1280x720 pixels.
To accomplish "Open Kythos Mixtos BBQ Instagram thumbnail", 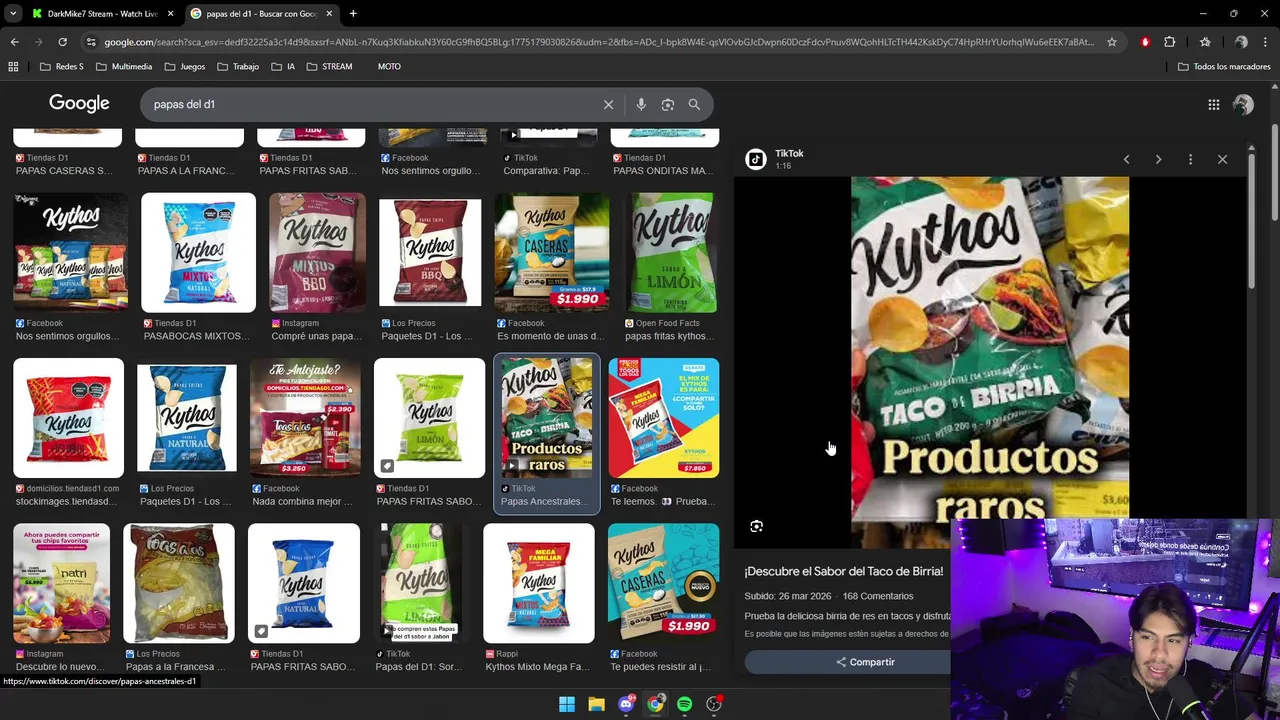I will [317, 253].
